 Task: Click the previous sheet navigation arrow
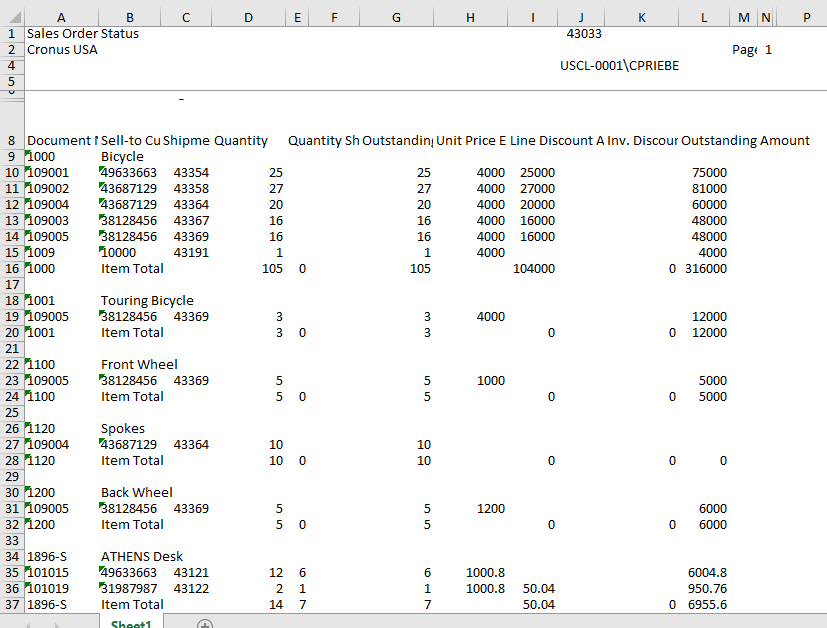click(30, 624)
